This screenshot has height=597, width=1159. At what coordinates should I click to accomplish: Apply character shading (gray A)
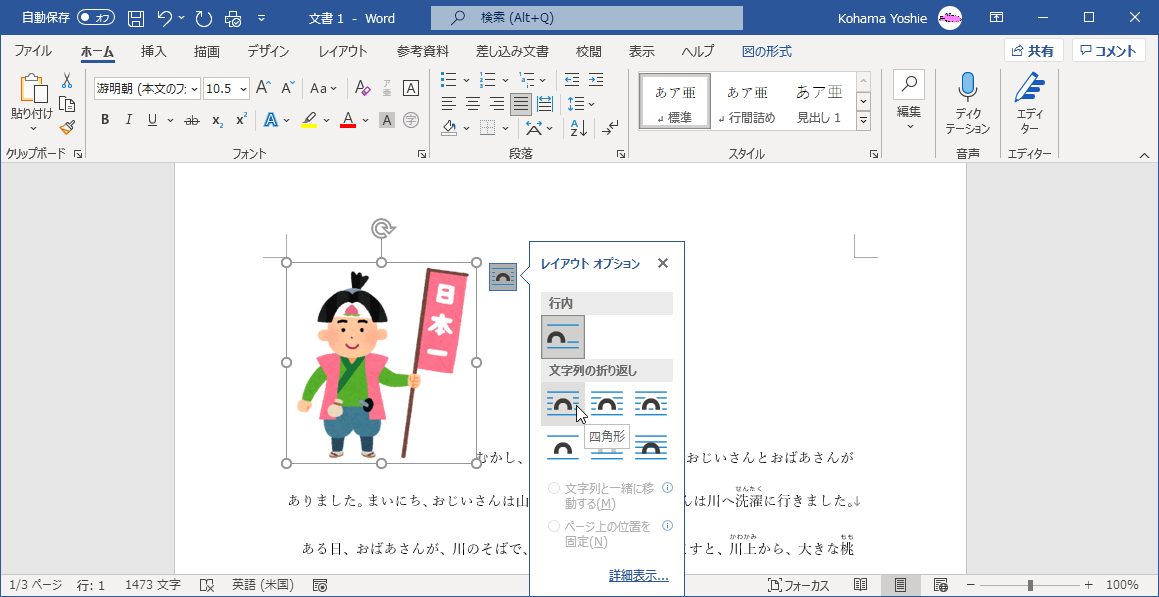tap(387, 120)
